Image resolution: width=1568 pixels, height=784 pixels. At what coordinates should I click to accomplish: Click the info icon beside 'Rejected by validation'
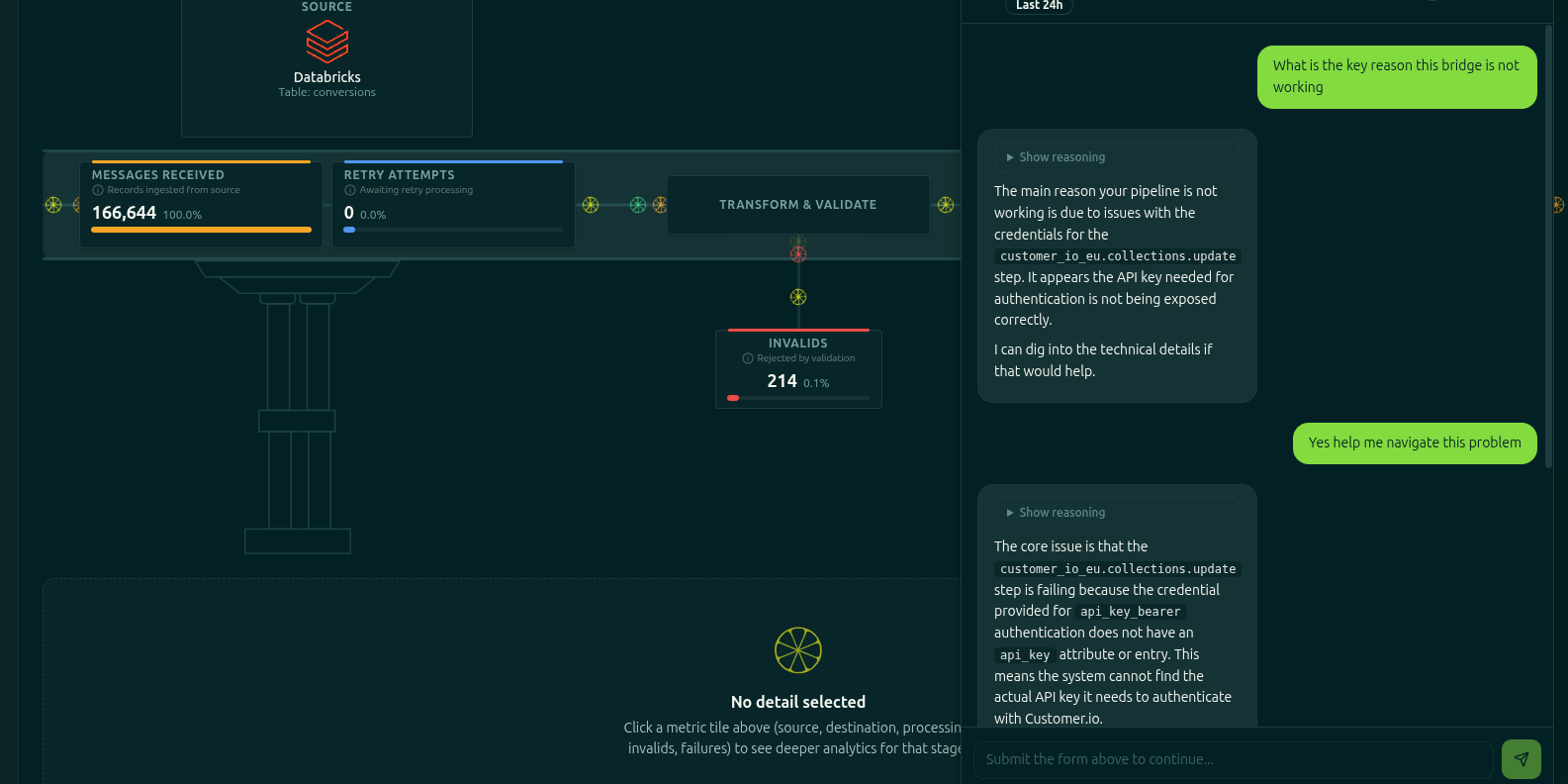coord(748,358)
